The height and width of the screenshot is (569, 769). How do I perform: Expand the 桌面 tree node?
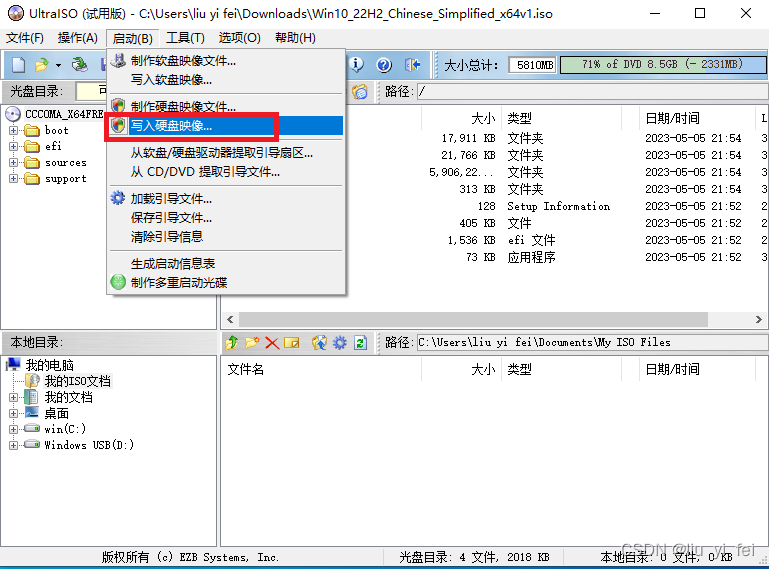pyautogui.click(x=13, y=414)
